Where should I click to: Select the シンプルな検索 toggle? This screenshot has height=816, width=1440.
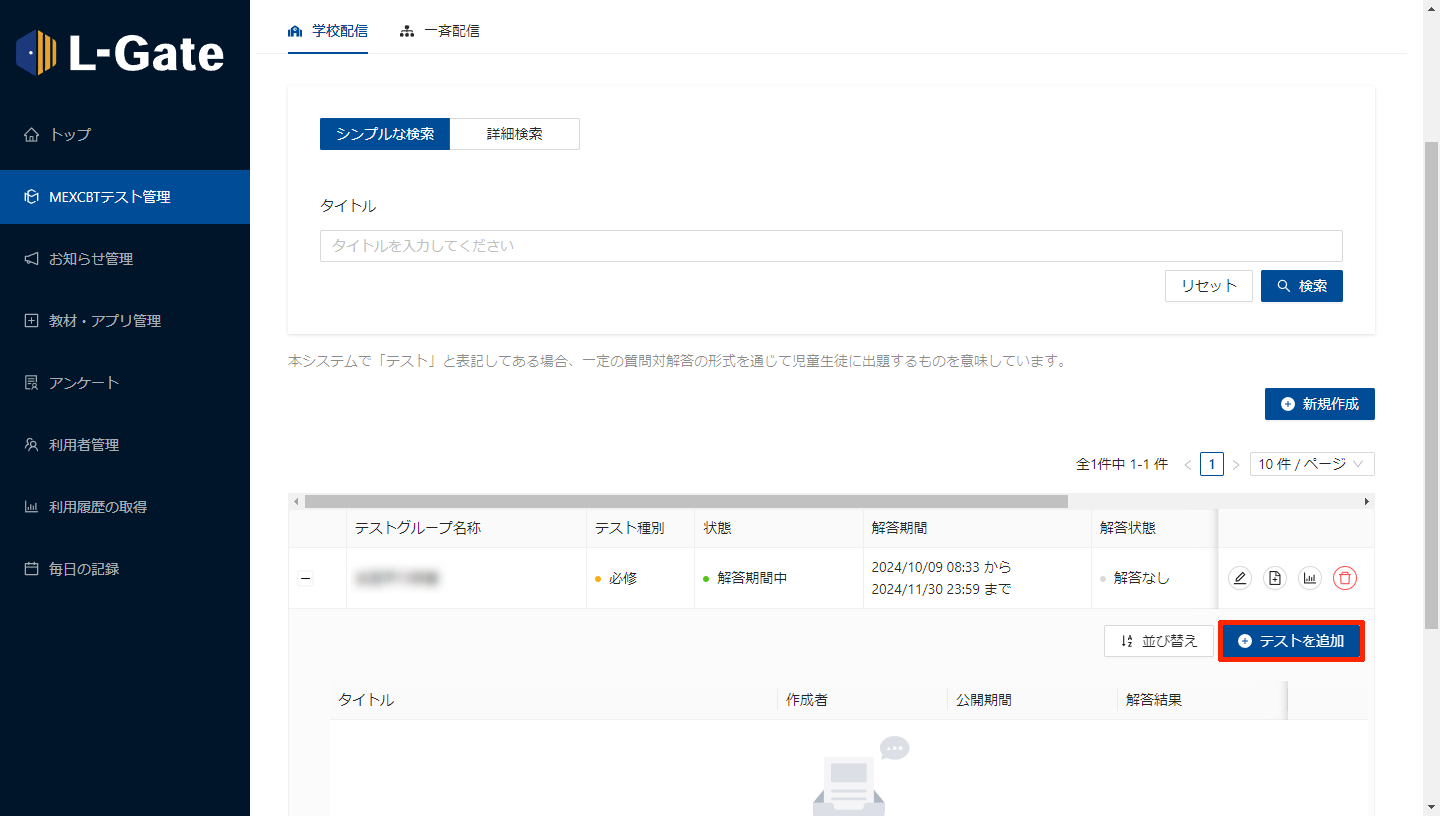pos(385,134)
